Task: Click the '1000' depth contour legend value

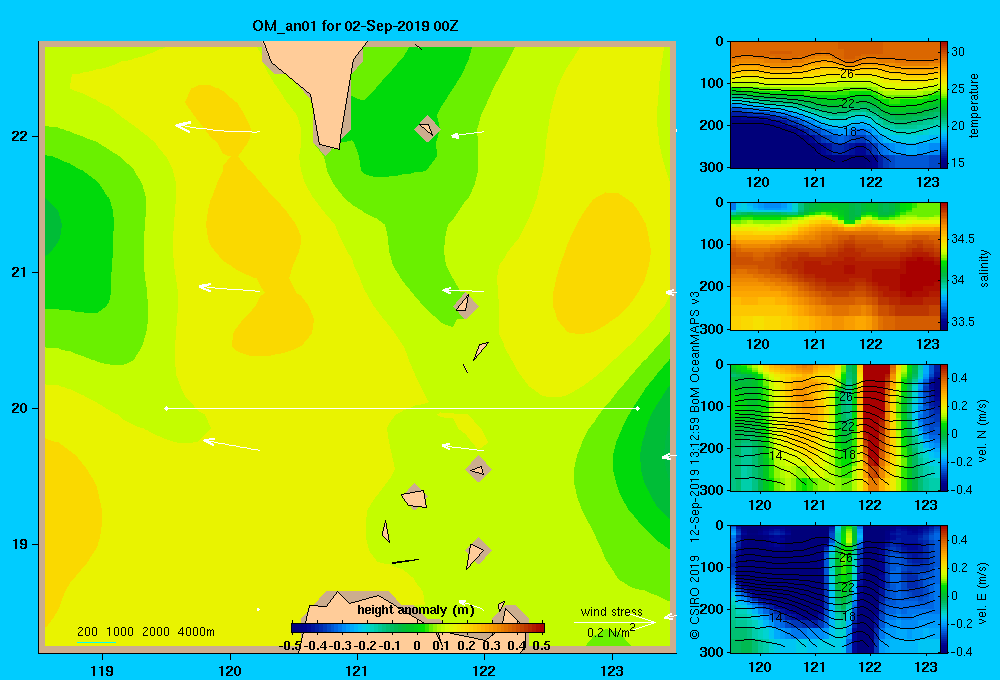Action: click(120, 632)
